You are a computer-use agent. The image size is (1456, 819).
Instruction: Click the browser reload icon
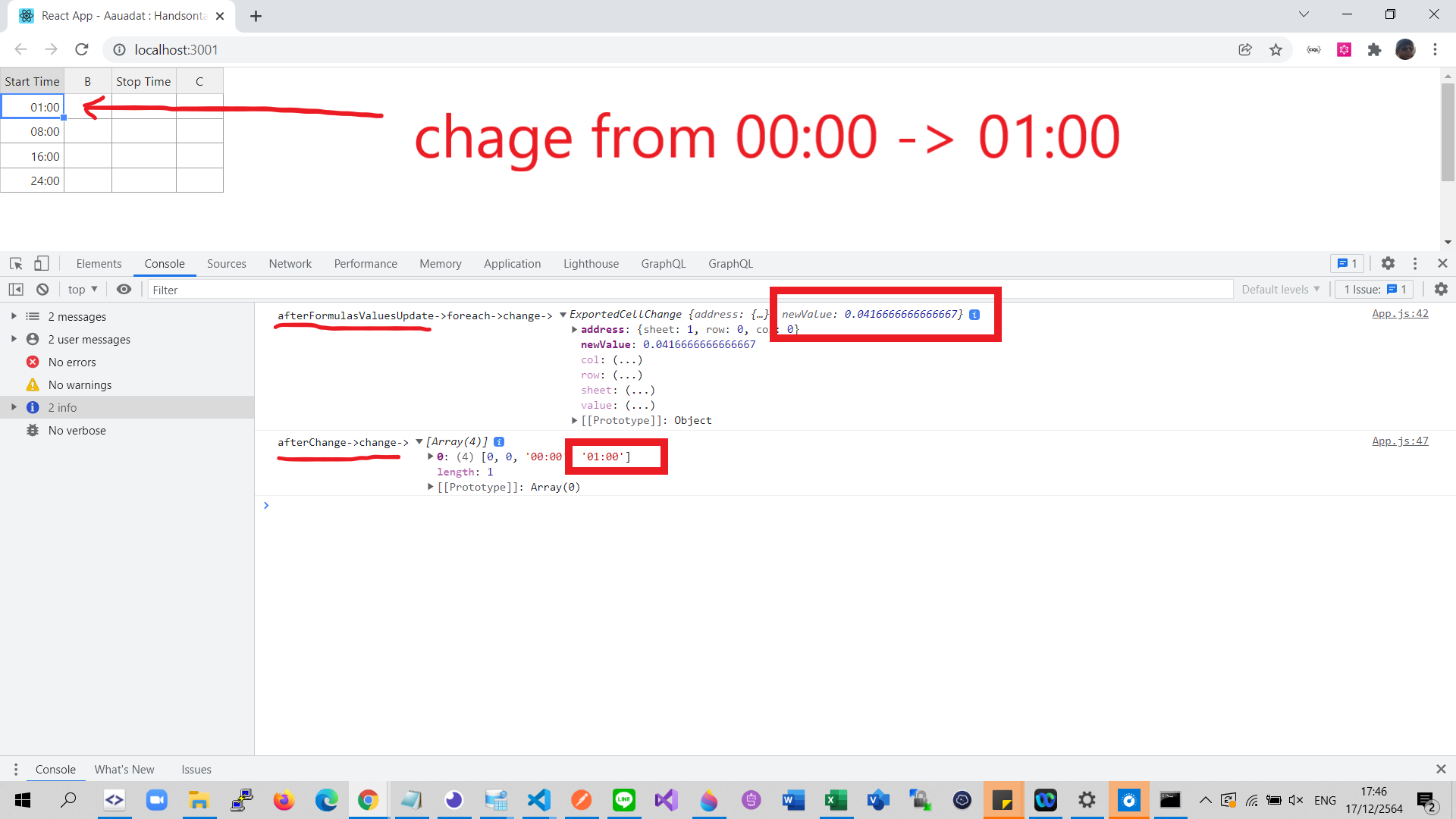click(x=82, y=49)
